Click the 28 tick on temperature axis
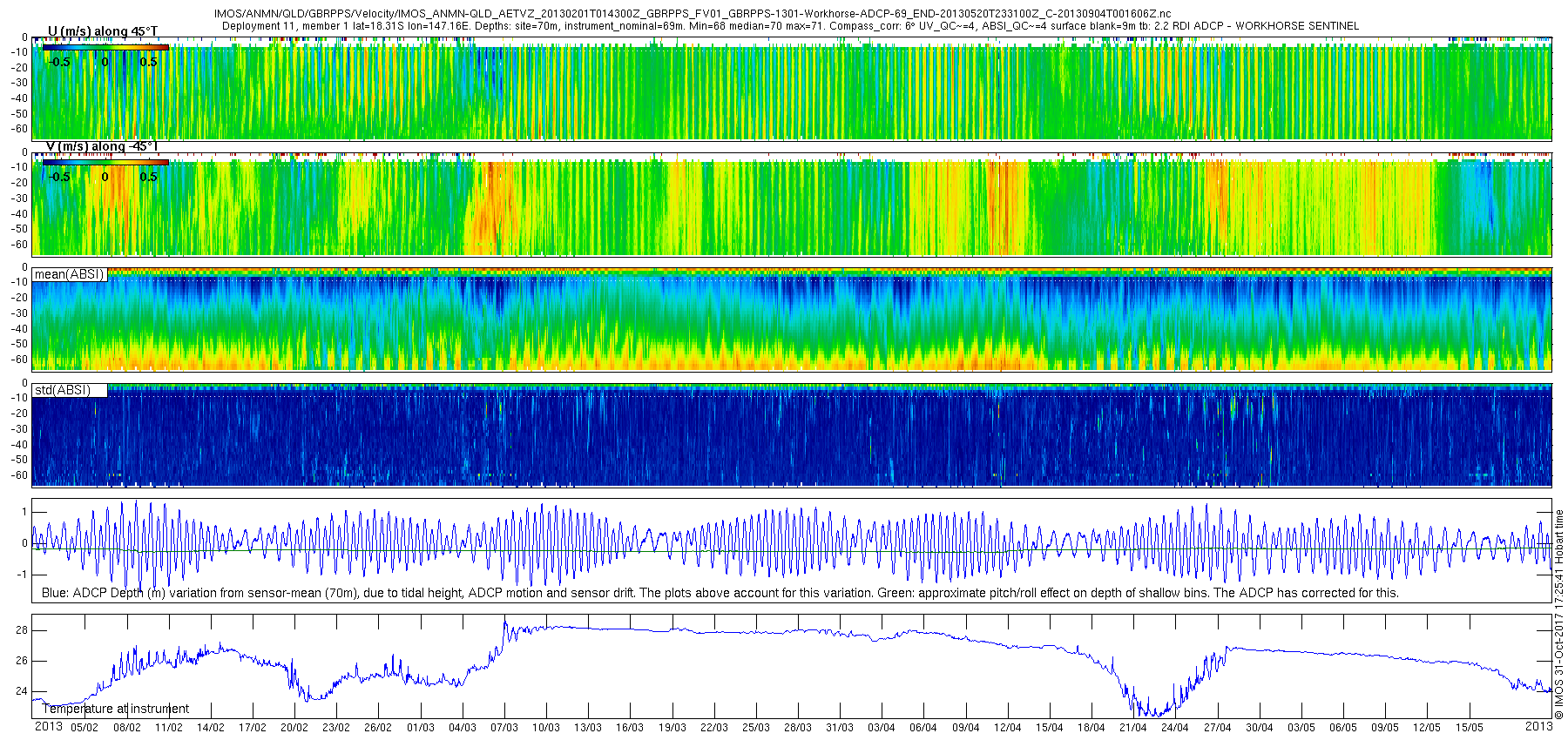This screenshot has height=740, width=1568. [x=22, y=630]
